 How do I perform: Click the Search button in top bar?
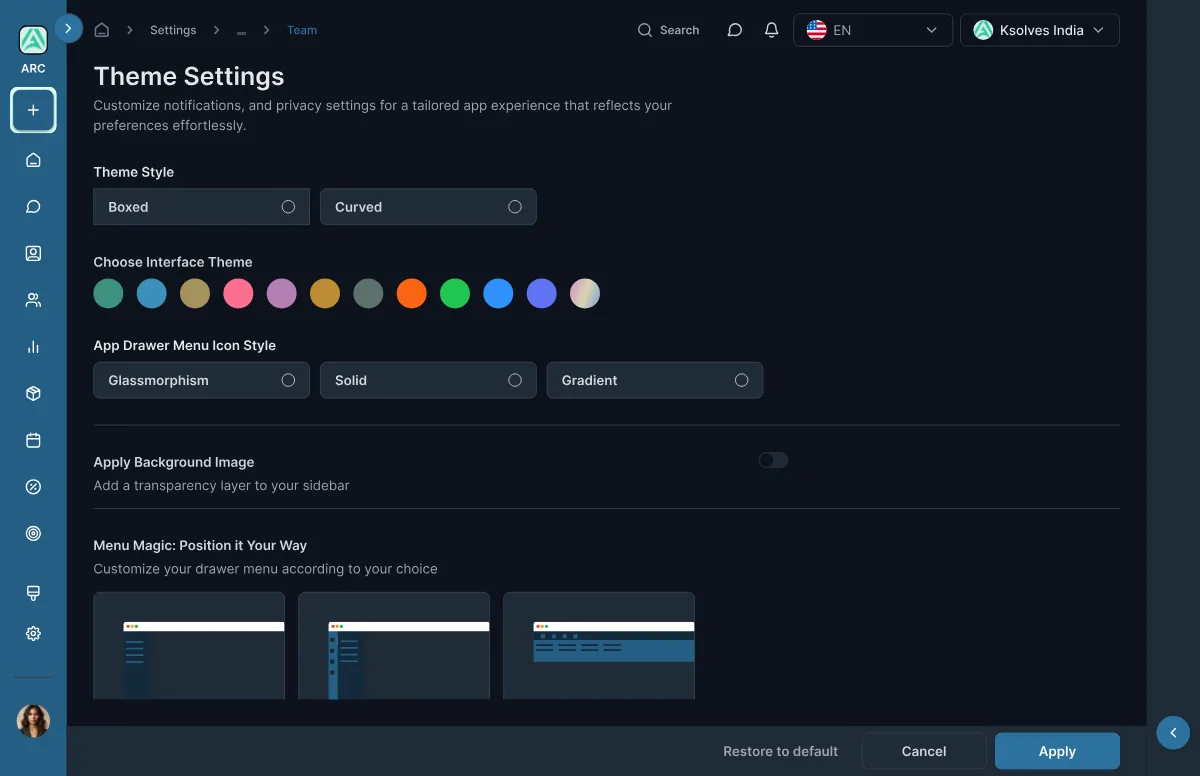point(668,30)
